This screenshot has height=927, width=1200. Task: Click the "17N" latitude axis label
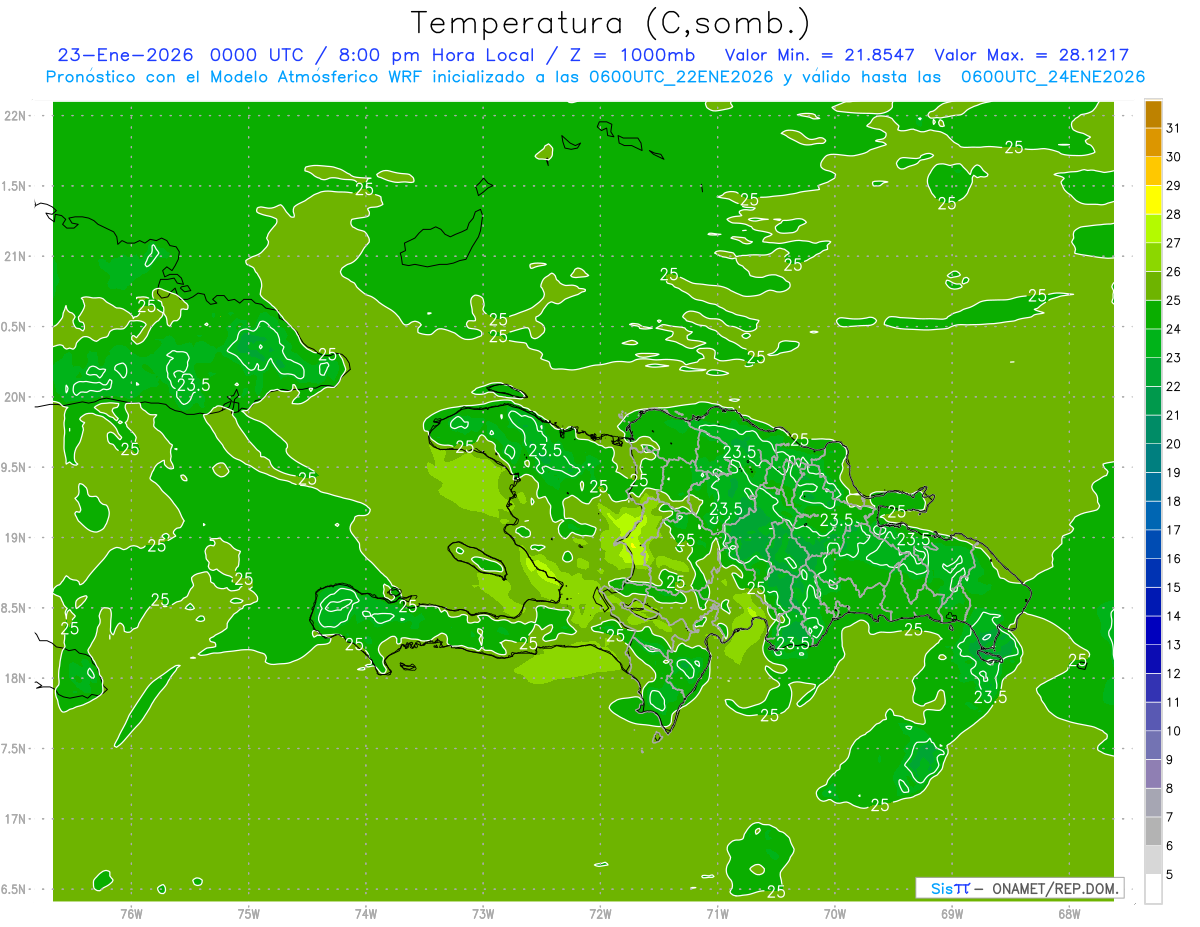(15, 819)
